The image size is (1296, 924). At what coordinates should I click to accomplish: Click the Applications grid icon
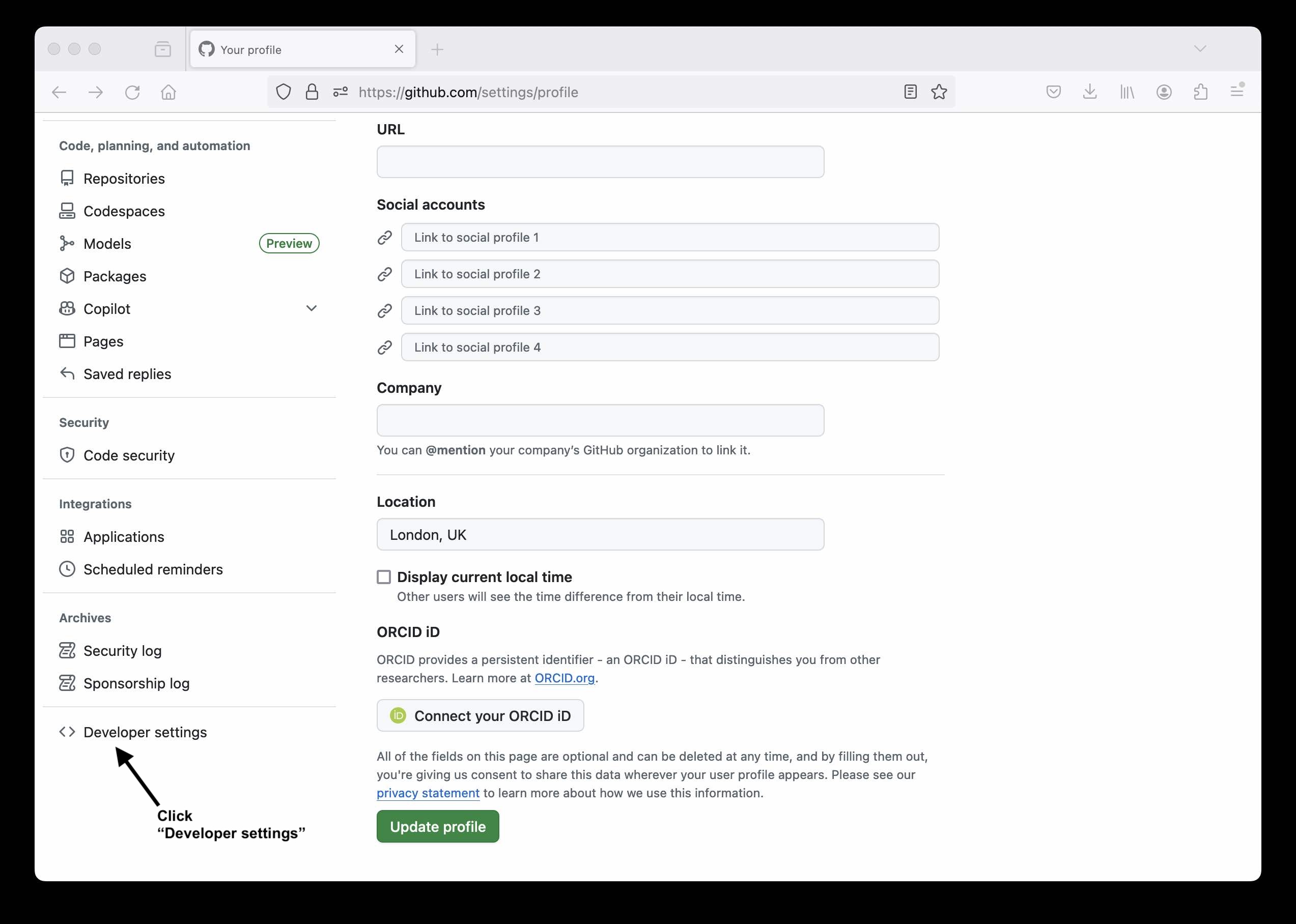(x=67, y=536)
